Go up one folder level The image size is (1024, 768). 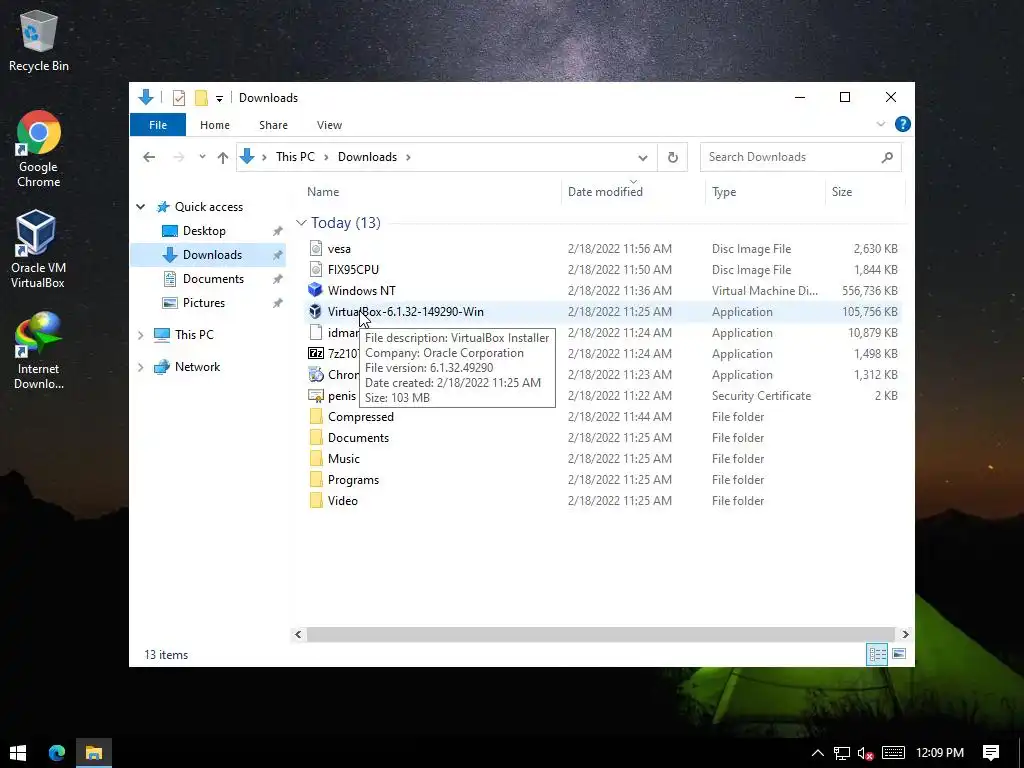(223, 157)
